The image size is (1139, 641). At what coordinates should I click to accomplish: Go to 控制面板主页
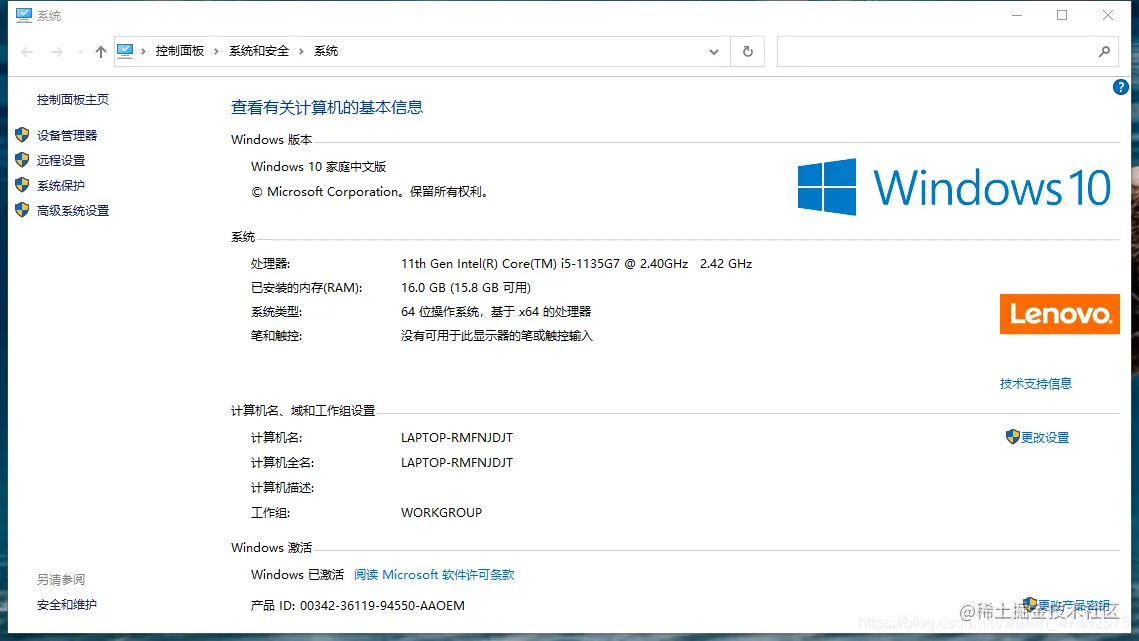73,100
